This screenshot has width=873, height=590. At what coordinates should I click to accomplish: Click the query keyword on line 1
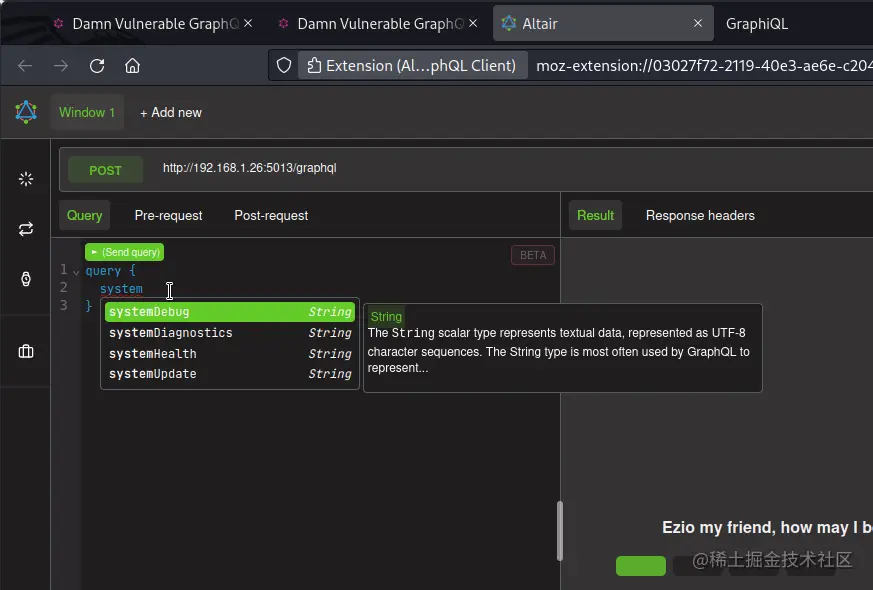click(103, 271)
